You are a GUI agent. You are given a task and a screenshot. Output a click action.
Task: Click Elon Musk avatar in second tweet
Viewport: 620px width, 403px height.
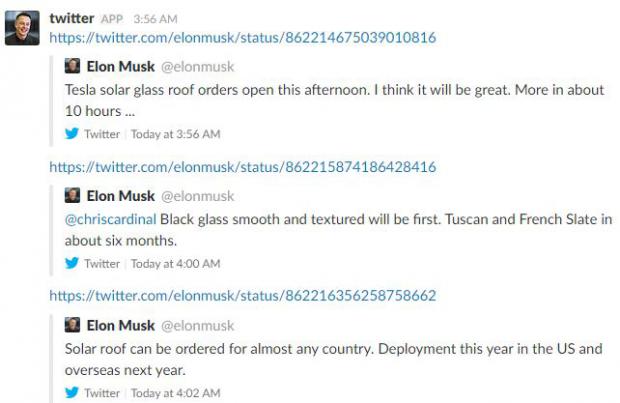72,195
